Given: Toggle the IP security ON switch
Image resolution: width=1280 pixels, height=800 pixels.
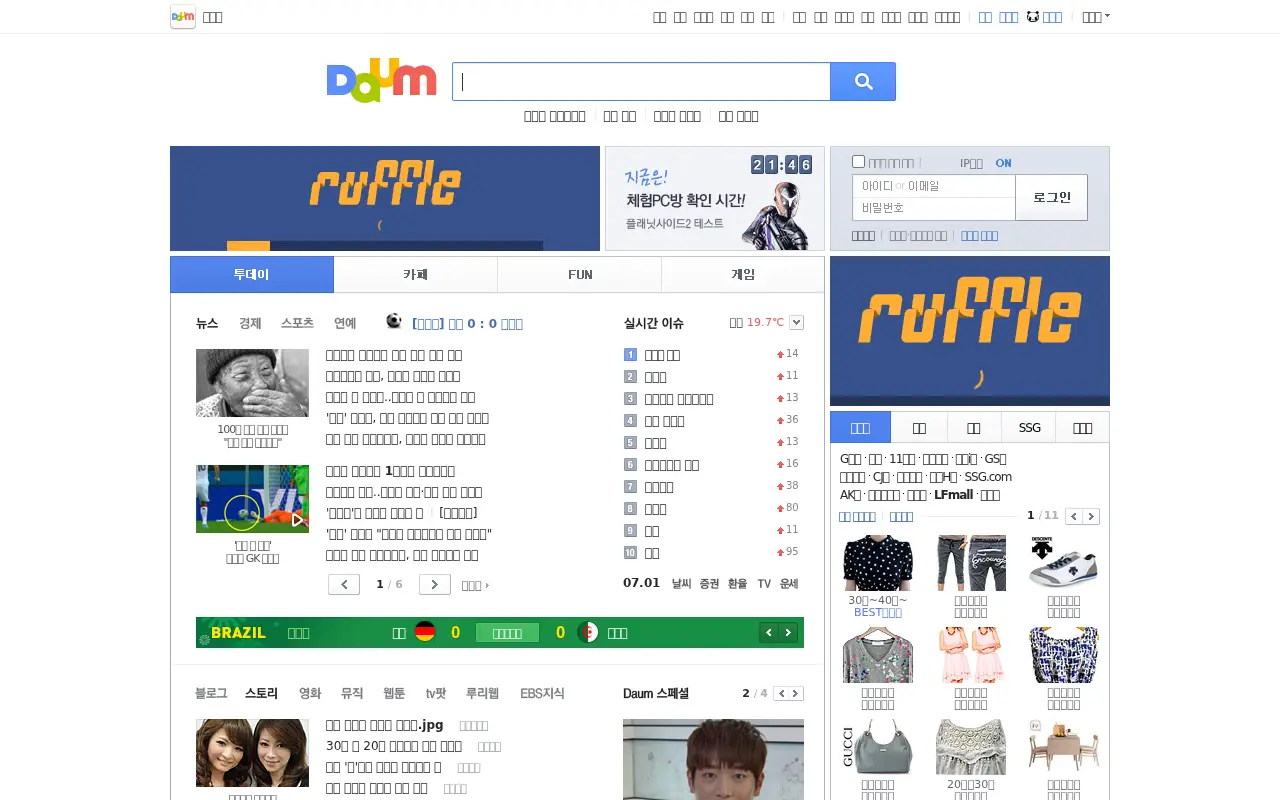Looking at the screenshot, I should pos(1003,163).
